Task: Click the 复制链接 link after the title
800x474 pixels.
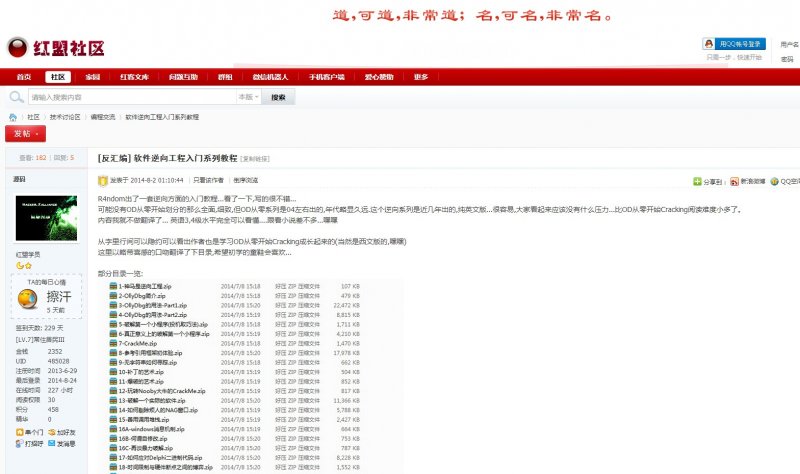Action: coord(255,159)
